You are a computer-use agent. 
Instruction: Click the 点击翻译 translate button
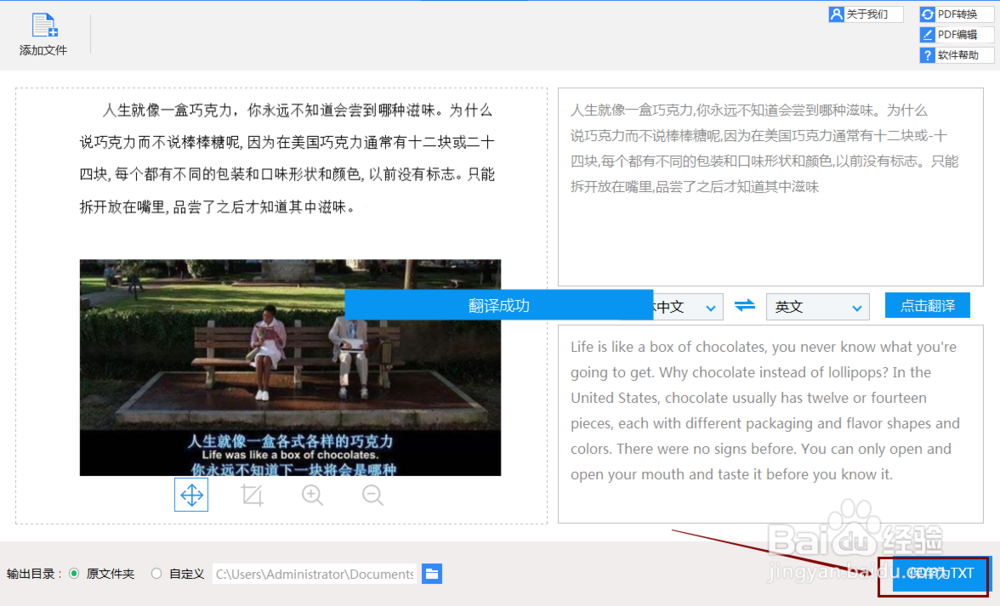927,306
